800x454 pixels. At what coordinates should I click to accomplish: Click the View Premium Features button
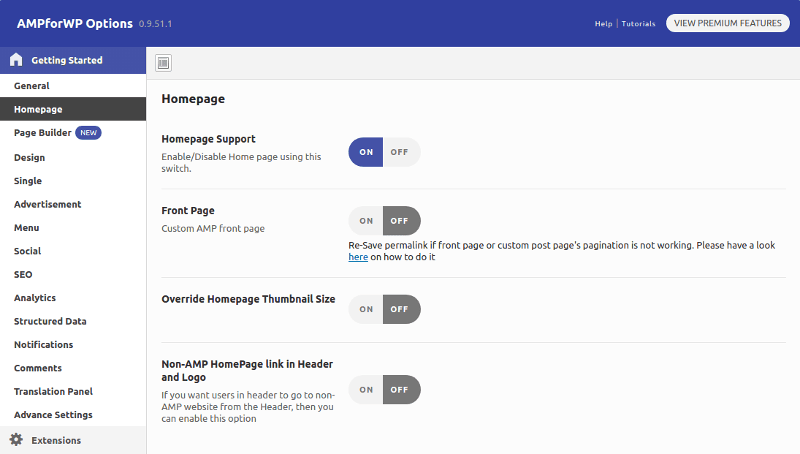tap(728, 23)
